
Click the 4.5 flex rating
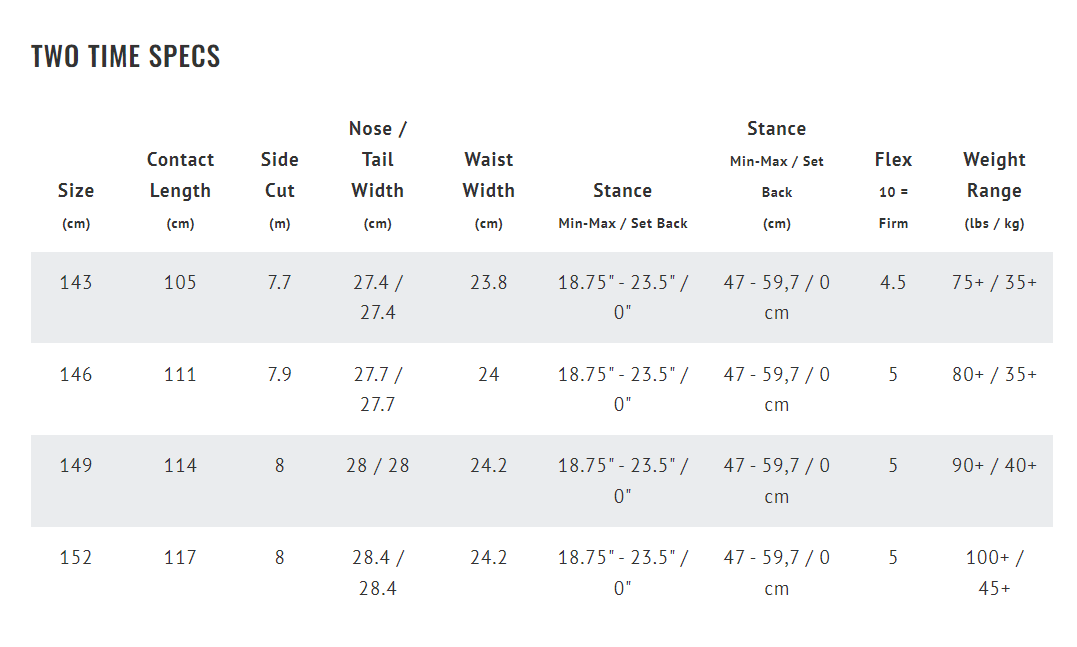coord(893,282)
